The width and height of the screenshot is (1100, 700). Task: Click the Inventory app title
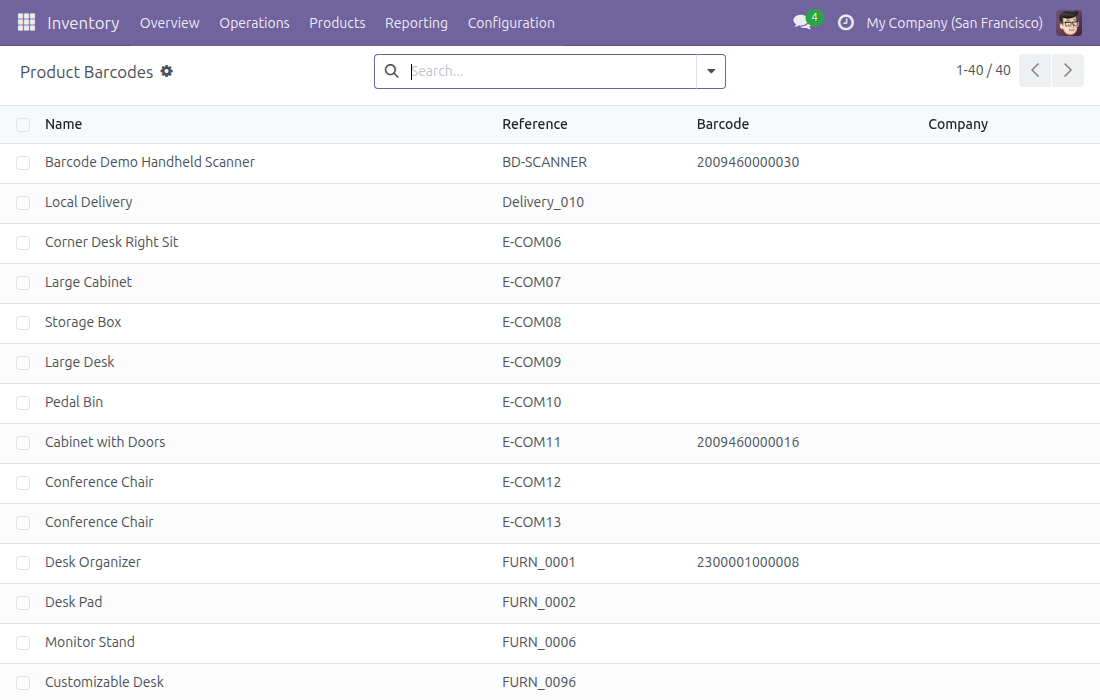point(83,22)
